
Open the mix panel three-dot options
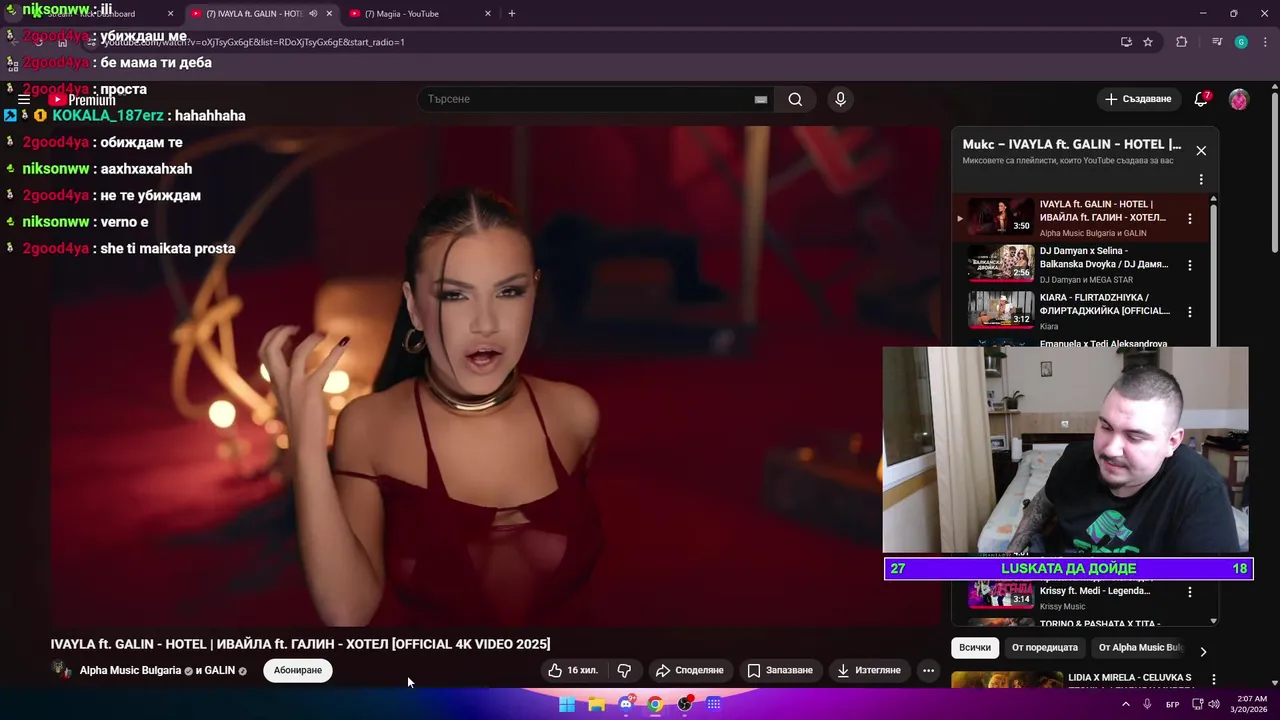tap(1201, 180)
